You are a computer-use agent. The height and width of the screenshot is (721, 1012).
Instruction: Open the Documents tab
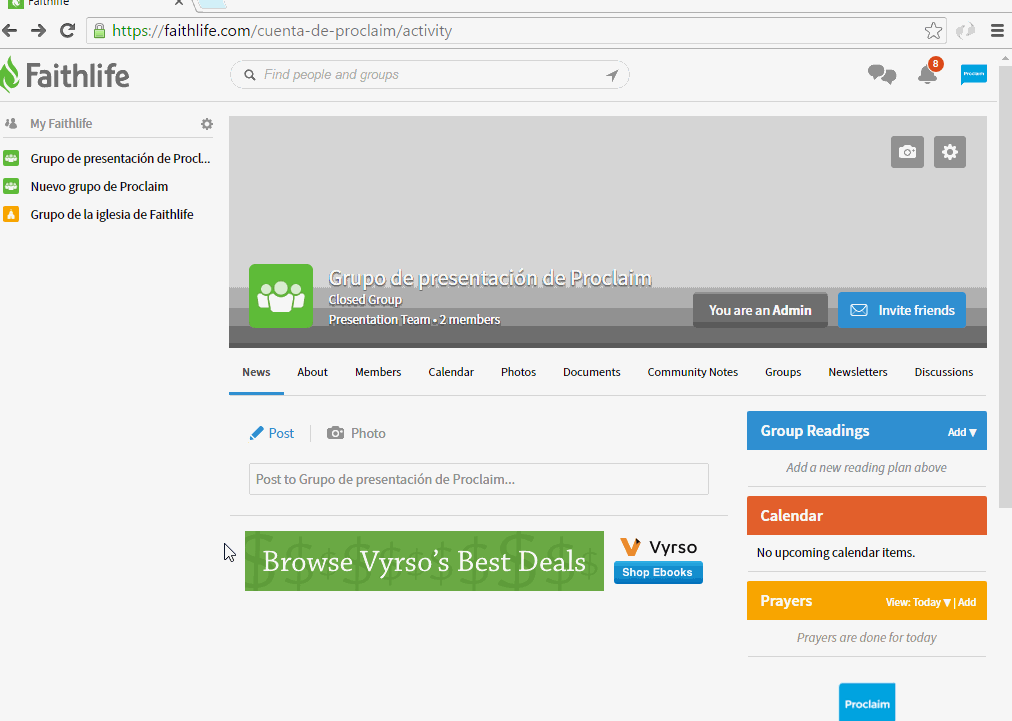click(591, 372)
